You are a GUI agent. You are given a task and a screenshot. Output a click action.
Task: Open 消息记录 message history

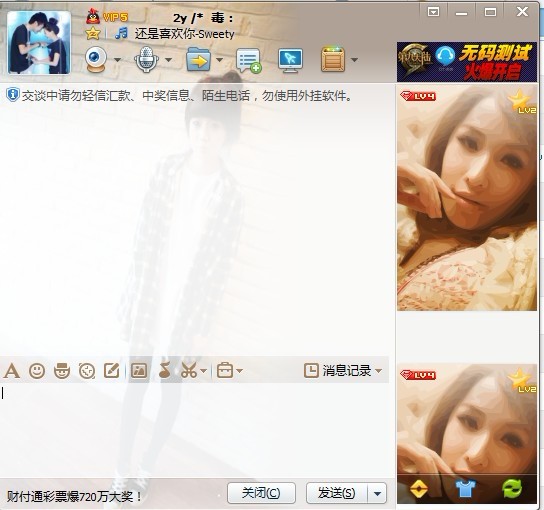343,371
